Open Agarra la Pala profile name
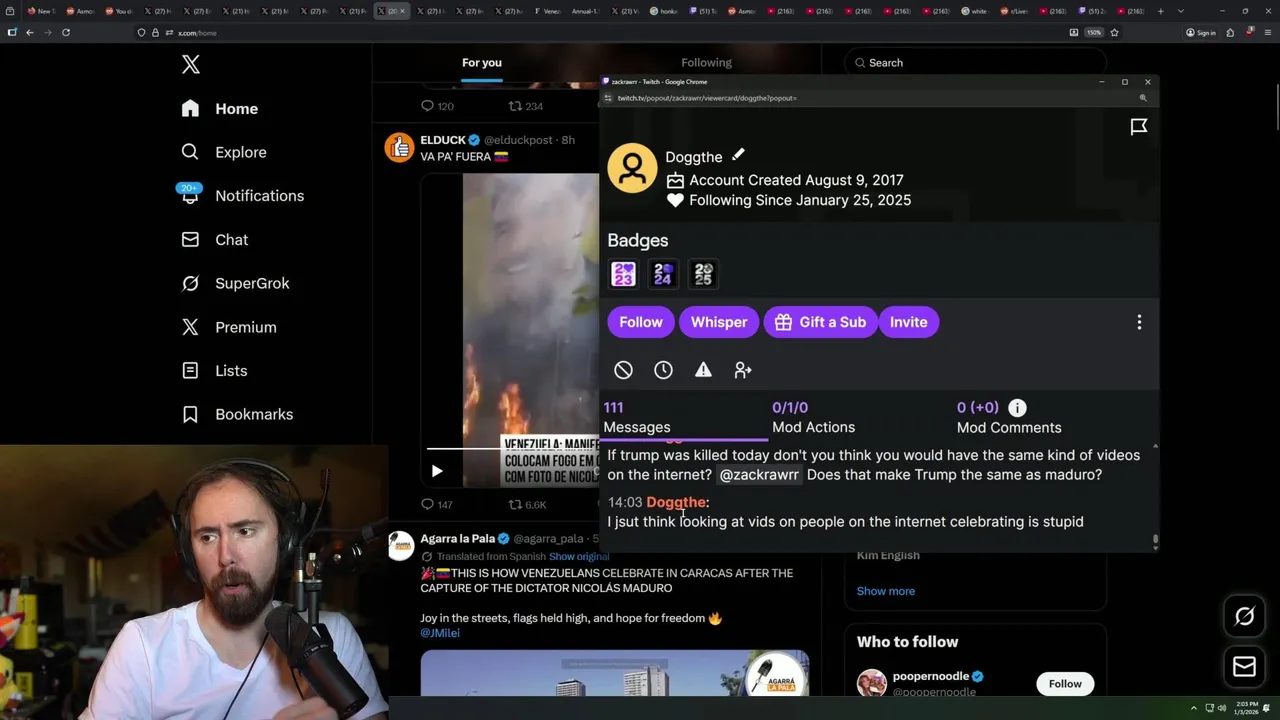Screen dimensions: 1280x720 click(457, 539)
